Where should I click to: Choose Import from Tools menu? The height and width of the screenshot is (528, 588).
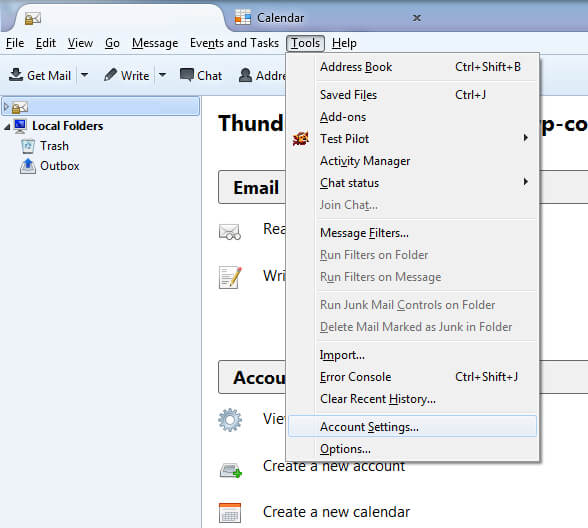tap(412, 355)
